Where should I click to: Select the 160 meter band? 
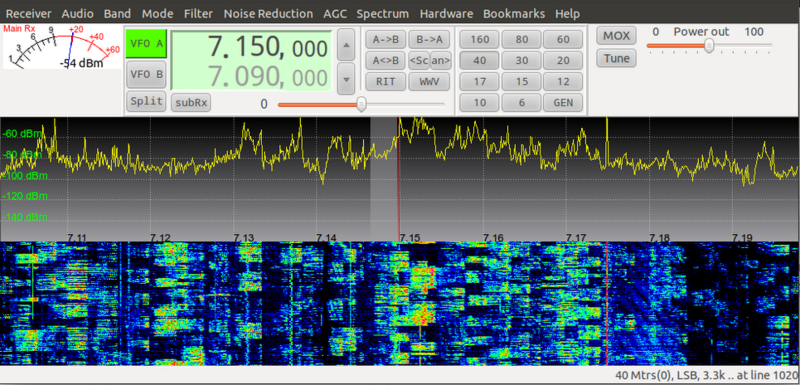click(x=480, y=39)
